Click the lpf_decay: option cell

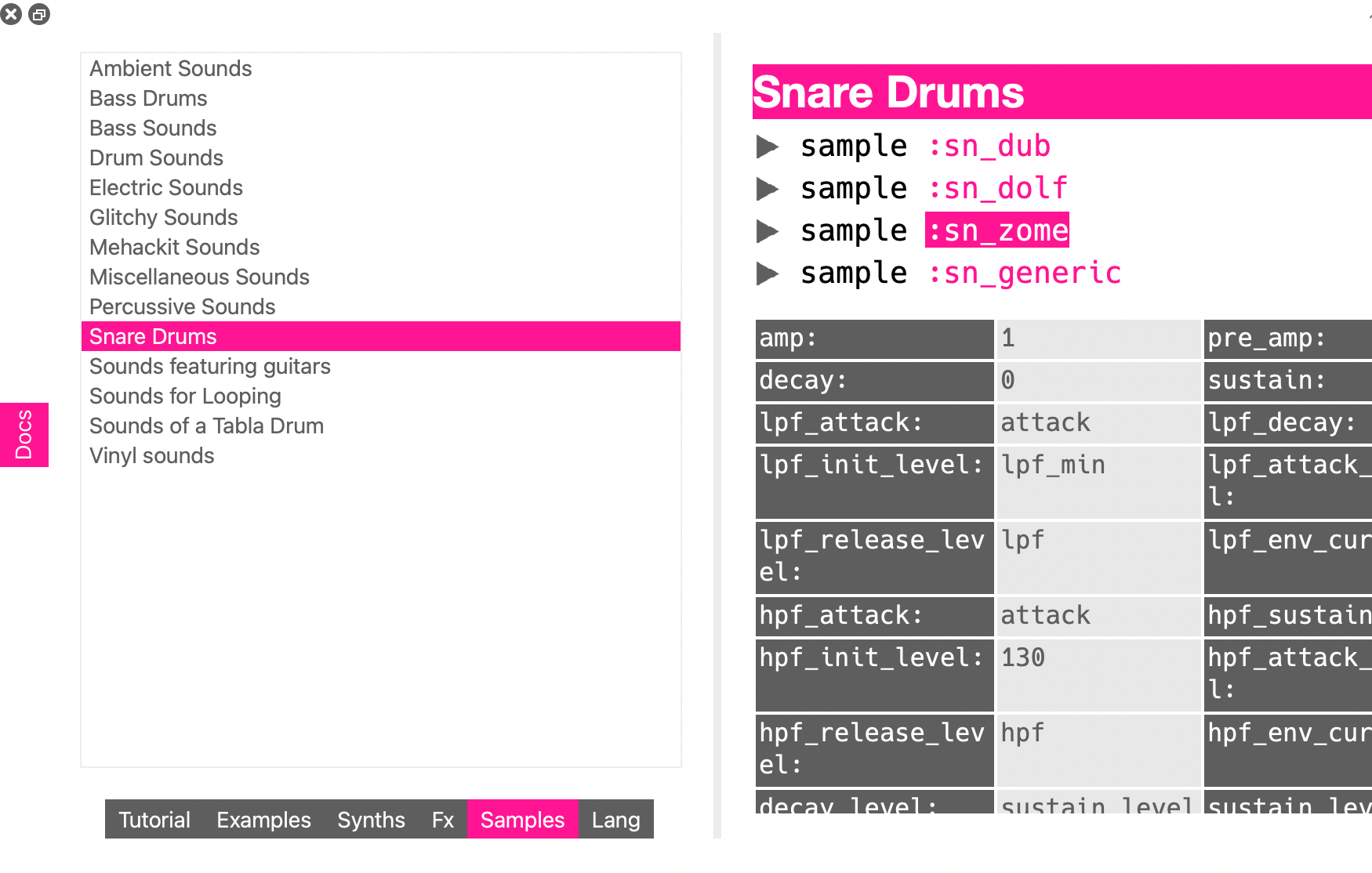1288,423
